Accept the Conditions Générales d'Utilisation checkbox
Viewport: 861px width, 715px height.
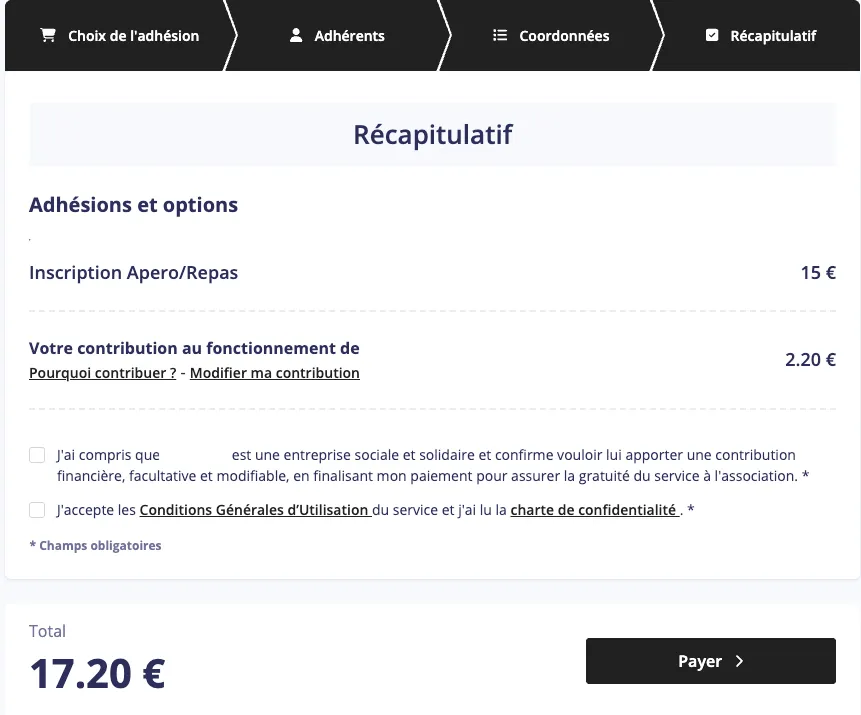(37, 510)
